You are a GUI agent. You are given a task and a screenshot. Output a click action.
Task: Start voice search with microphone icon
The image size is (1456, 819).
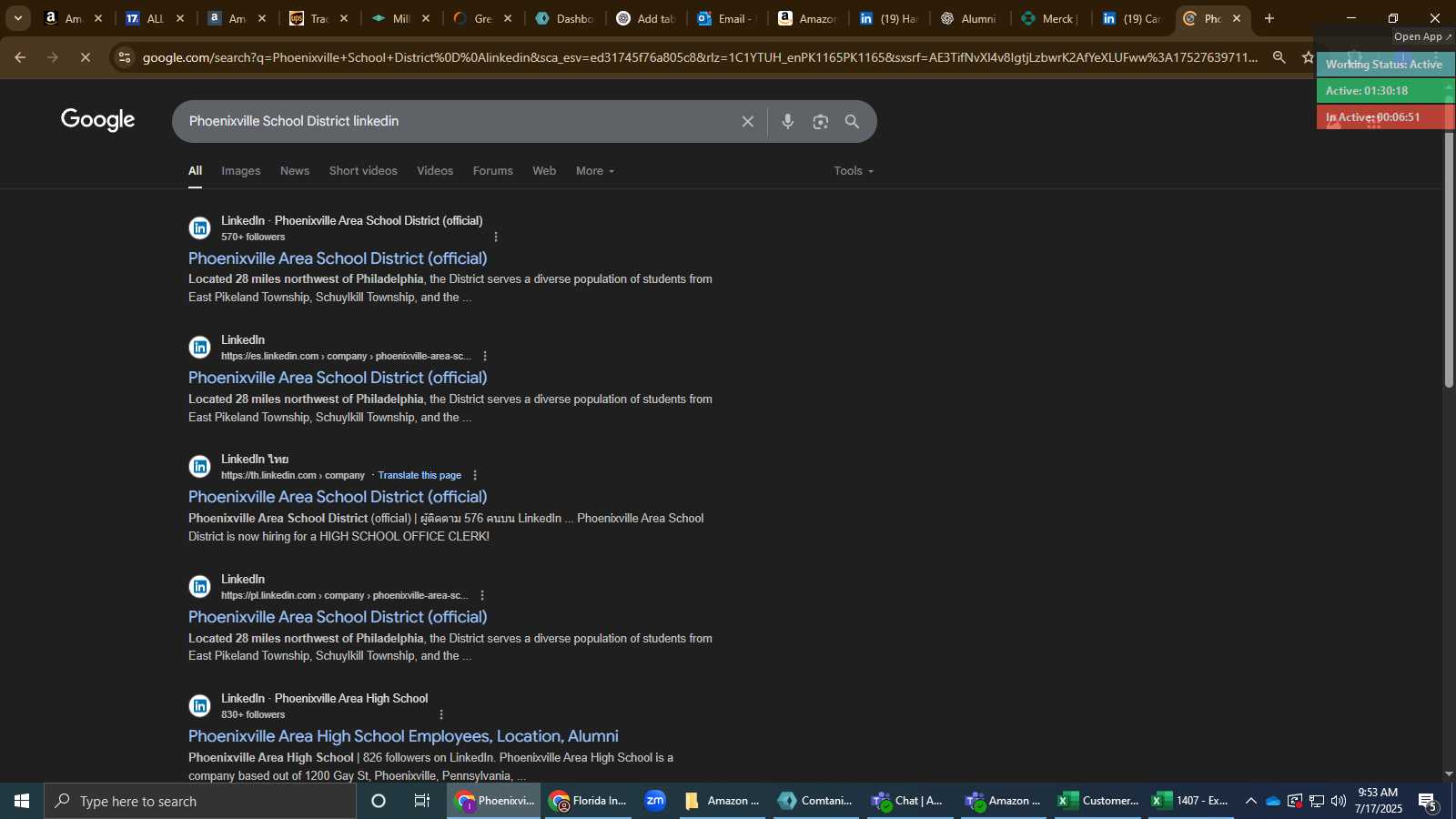tap(788, 122)
